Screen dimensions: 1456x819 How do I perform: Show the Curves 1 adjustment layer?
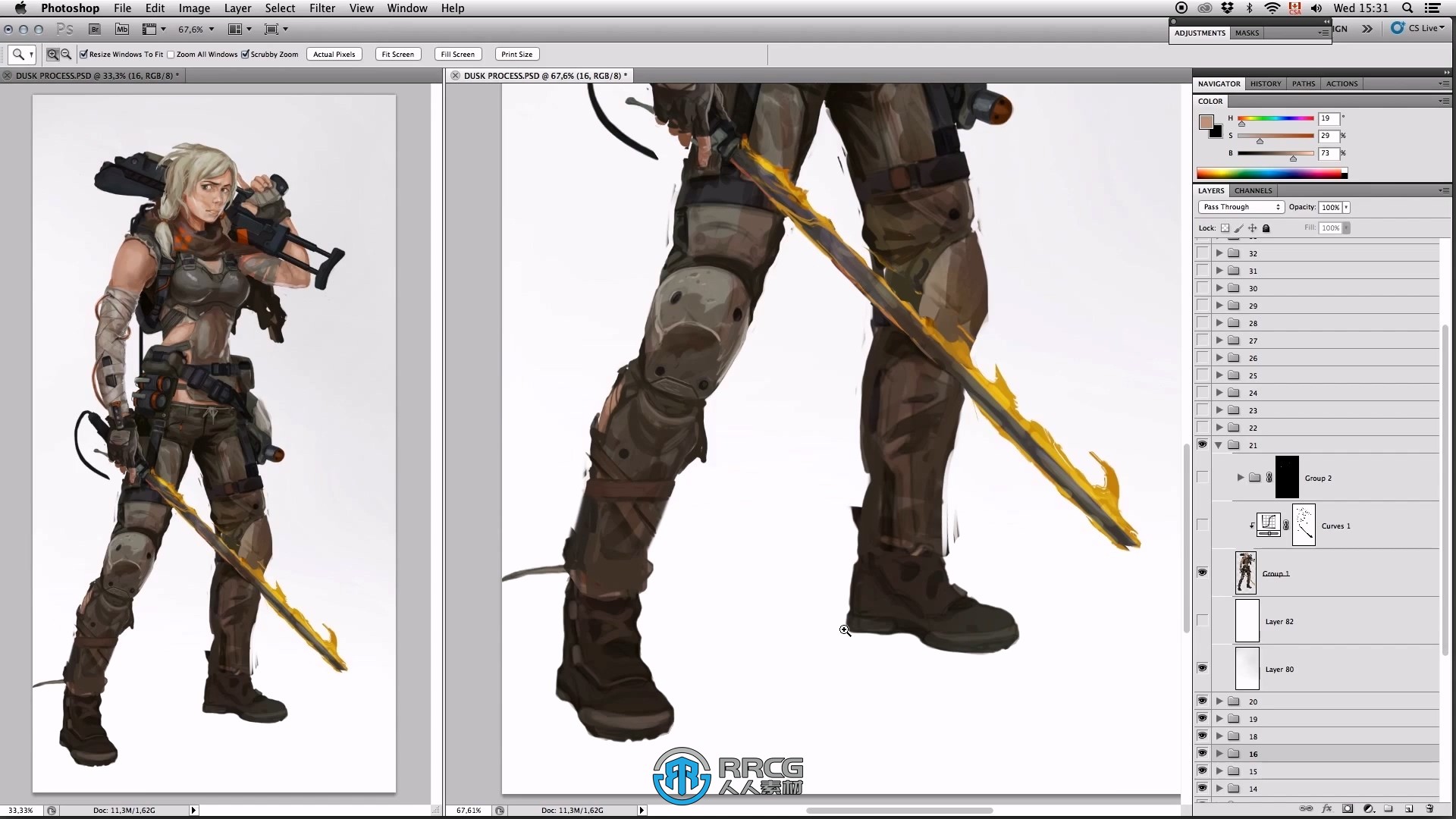(x=1202, y=525)
